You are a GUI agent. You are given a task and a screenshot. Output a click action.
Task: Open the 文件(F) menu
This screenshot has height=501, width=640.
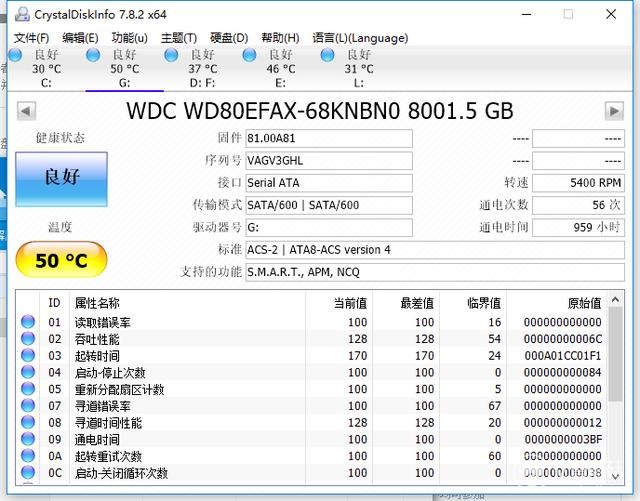pos(31,38)
